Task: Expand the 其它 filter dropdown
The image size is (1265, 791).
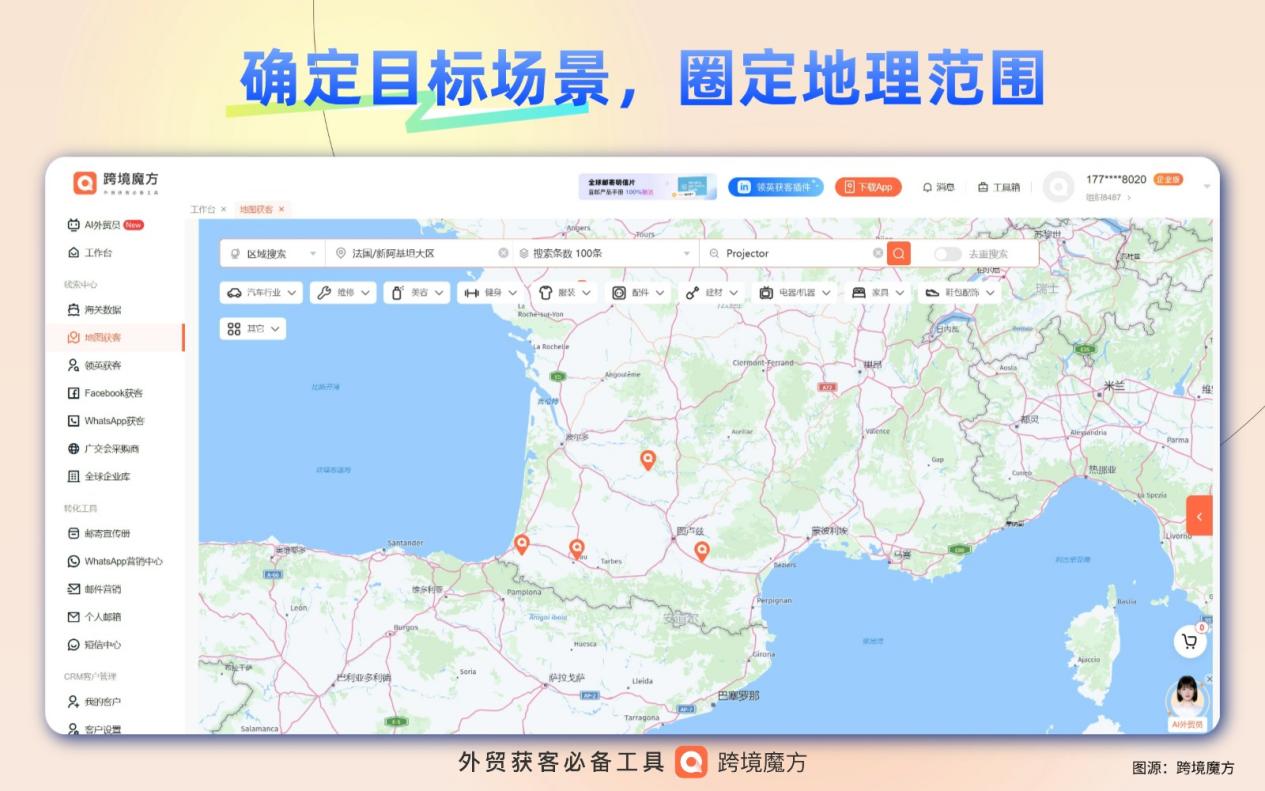Action: (253, 327)
